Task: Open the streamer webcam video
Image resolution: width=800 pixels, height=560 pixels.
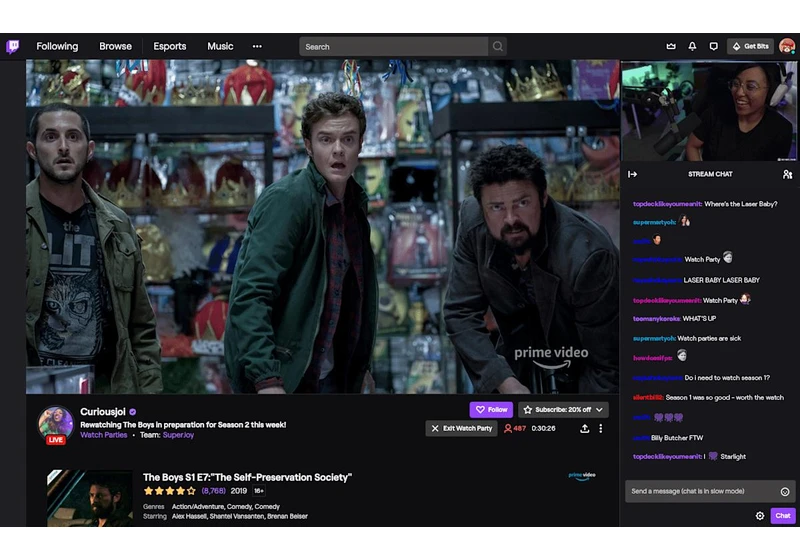Action: click(709, 111)
